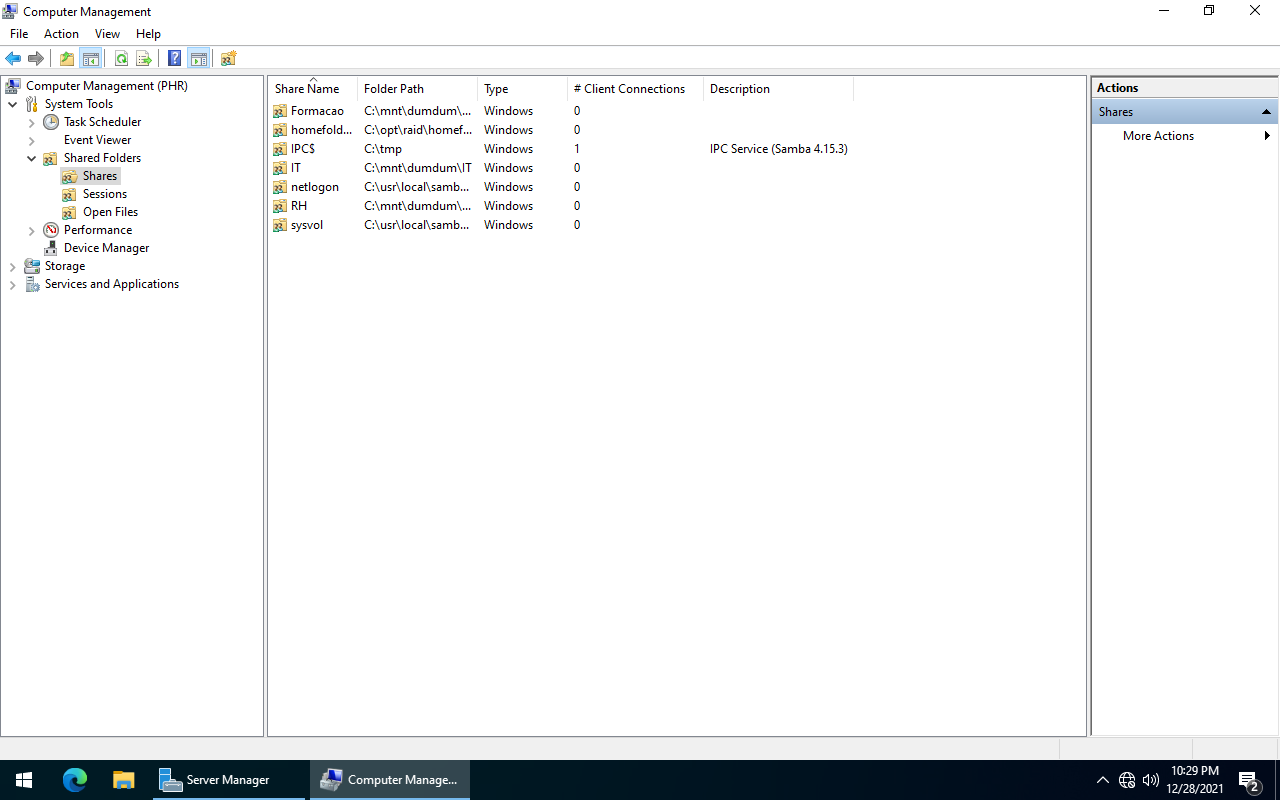Click the Refresh toolbar icon
Viewport: 1280px width, 800px height.
pyautogui.click(x=121, y=58)
